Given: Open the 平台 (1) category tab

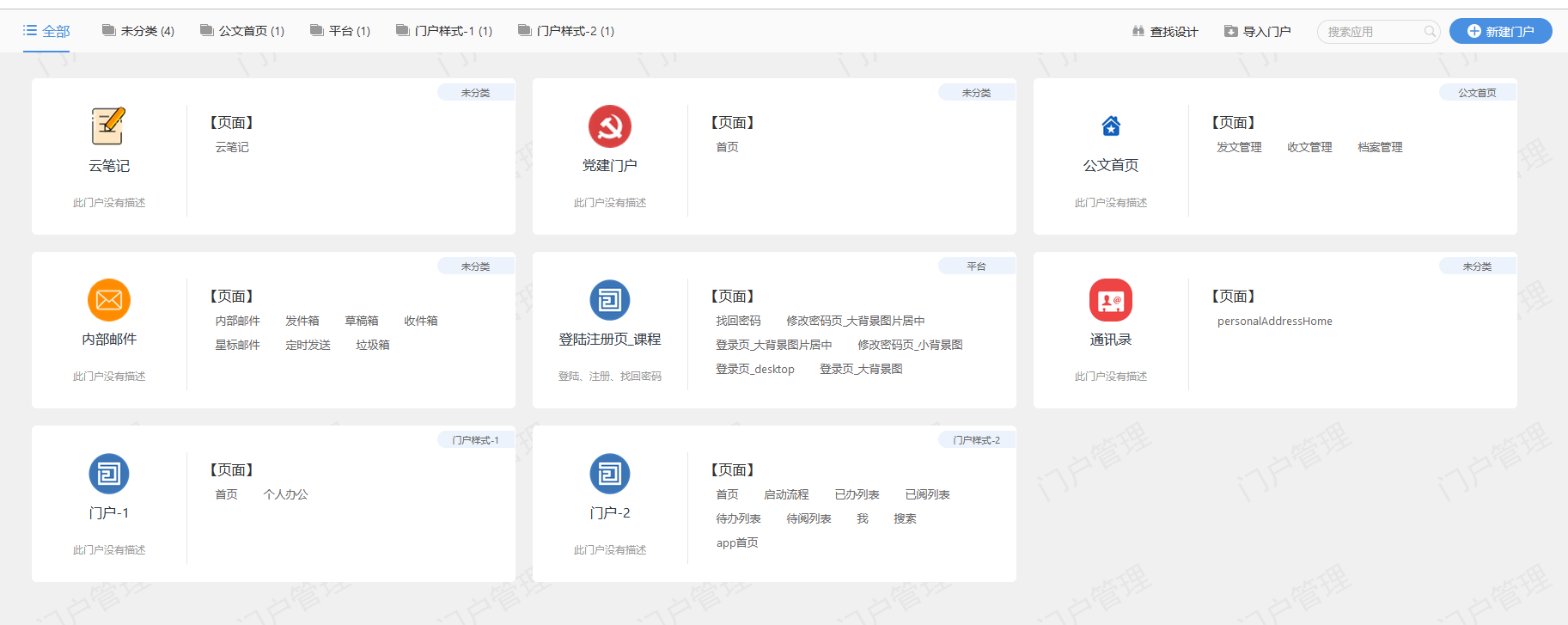Looking at the screenshot, I should tap(340, 31).
